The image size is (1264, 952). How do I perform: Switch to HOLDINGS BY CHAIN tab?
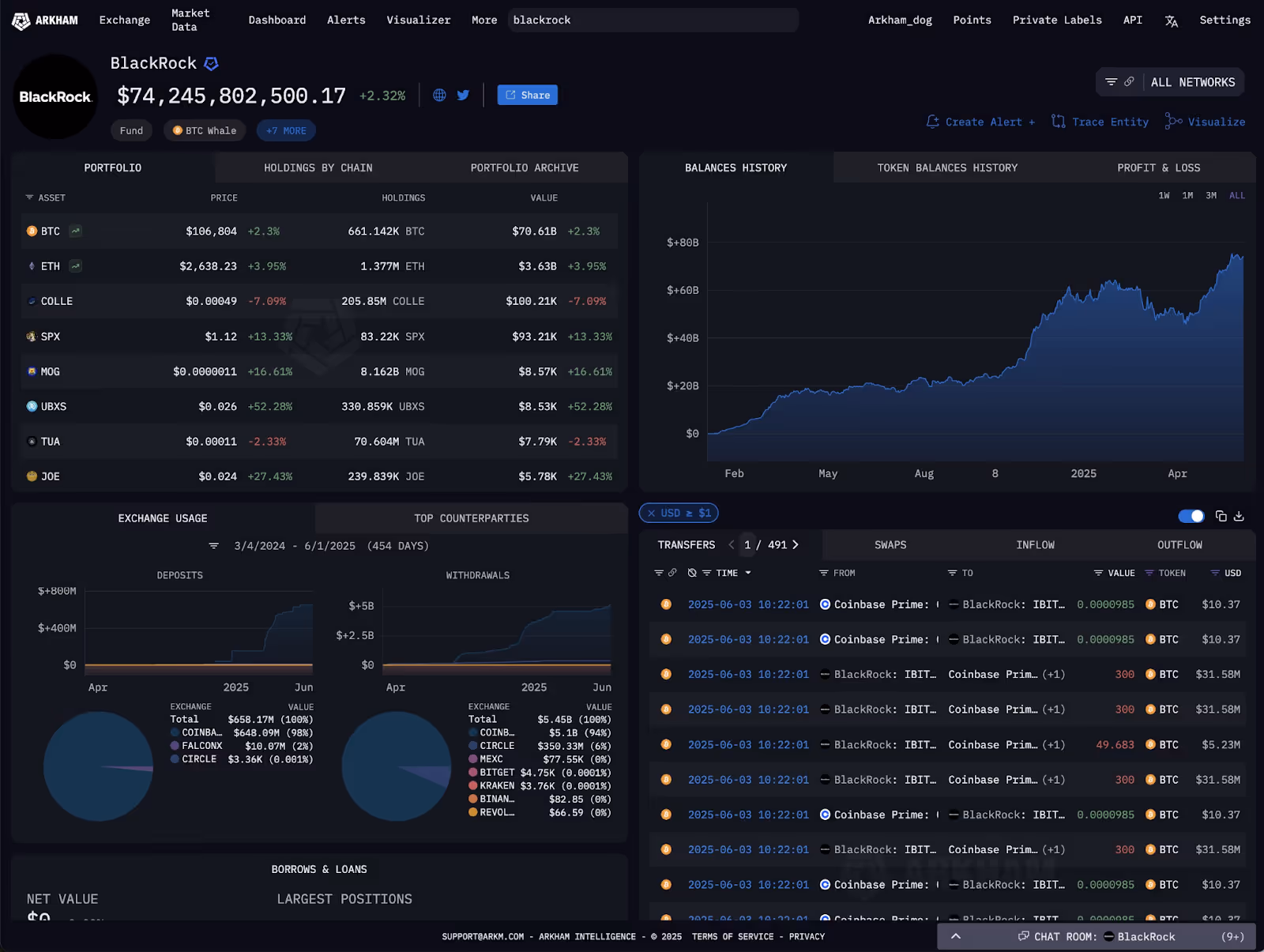tap(318, 167)
